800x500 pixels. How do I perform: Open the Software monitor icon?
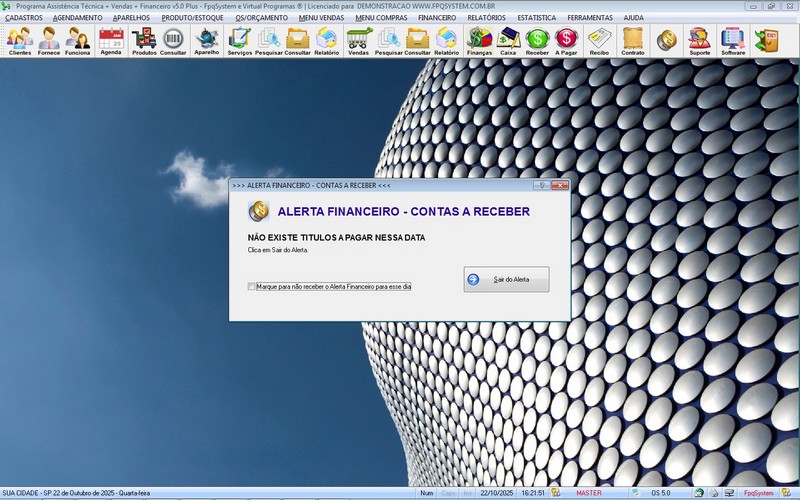click(x=733, y=41)
